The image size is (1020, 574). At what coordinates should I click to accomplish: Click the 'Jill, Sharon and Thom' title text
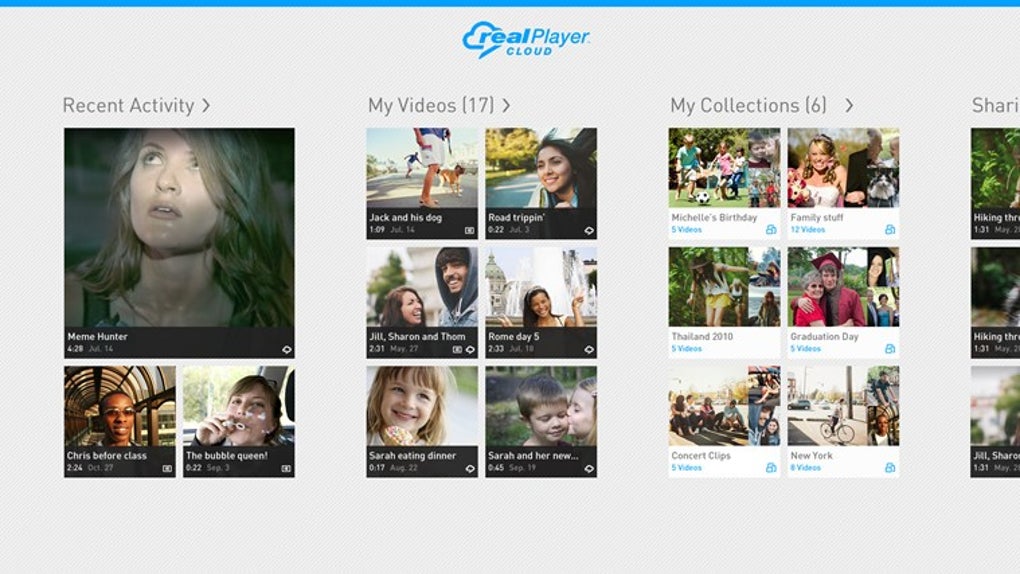tap(417, 336)
